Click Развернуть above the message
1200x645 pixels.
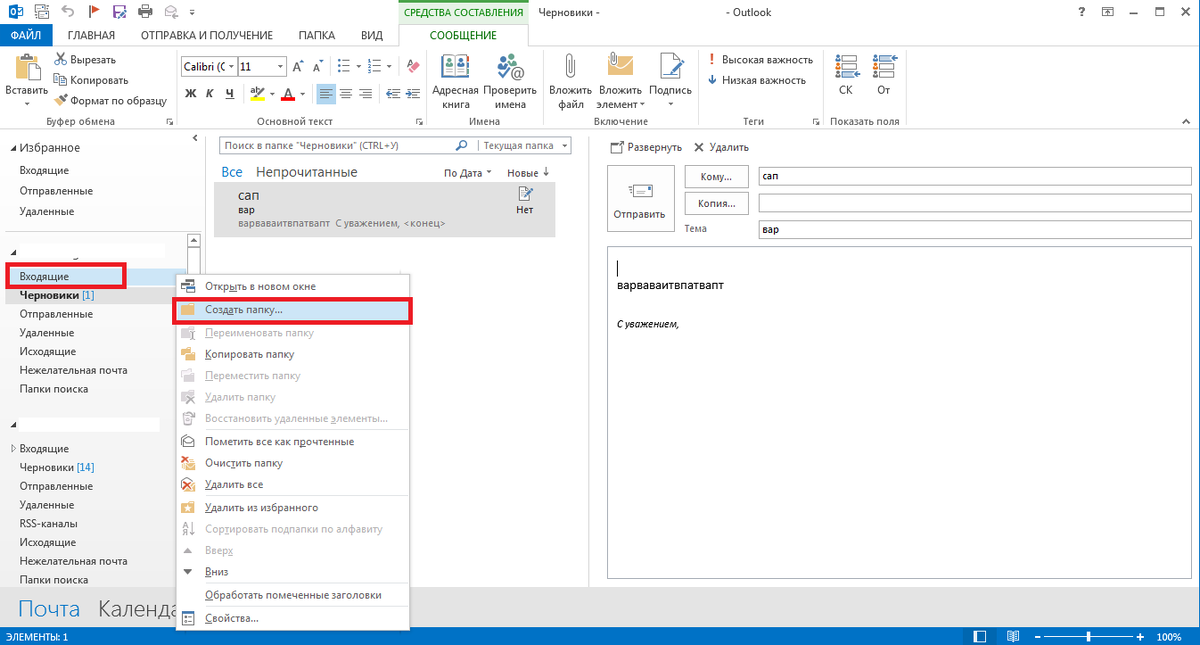coord(646,147)
